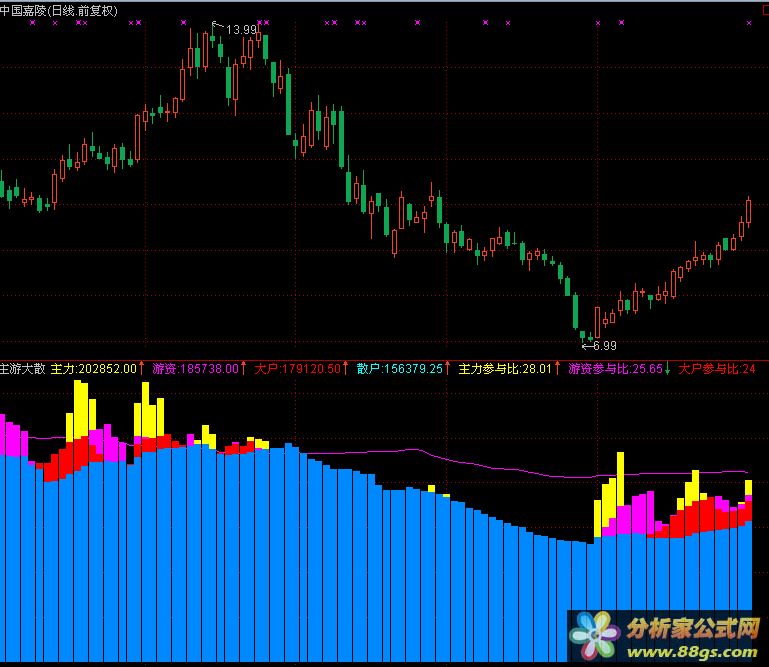This screenshot has height=667, width=769.
Task: Click the 大户参与比 readout
Action: pyautogui.click(x=717, y=369)
